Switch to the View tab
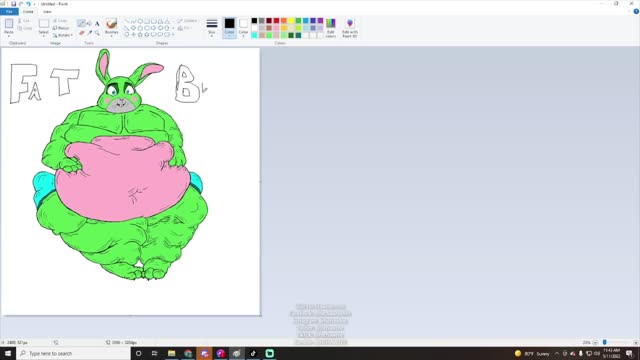Screen dimensions: 640x360 tap(47, 11)
